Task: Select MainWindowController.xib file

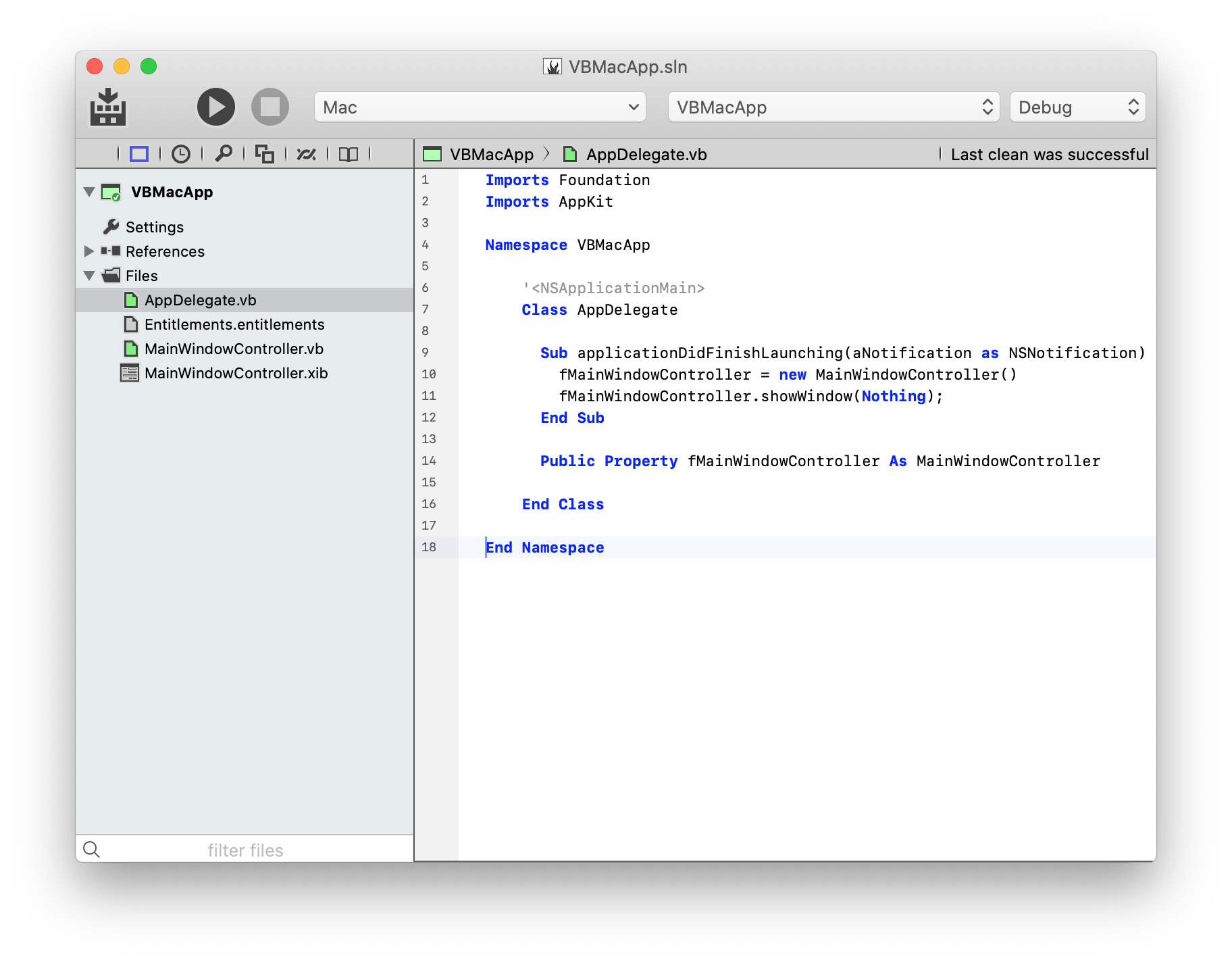Action: pyautogui.click(x=236, y=373)
